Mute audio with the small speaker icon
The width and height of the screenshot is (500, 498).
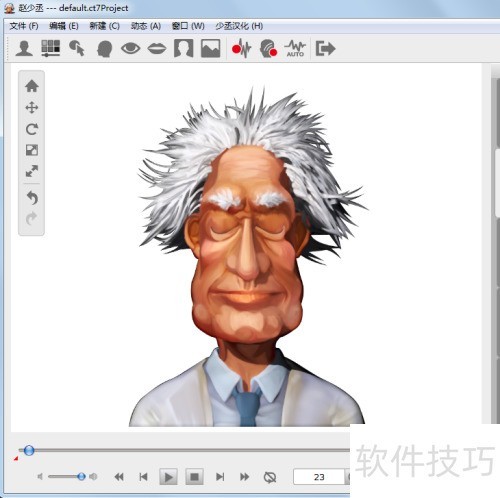tap(40, 477)
